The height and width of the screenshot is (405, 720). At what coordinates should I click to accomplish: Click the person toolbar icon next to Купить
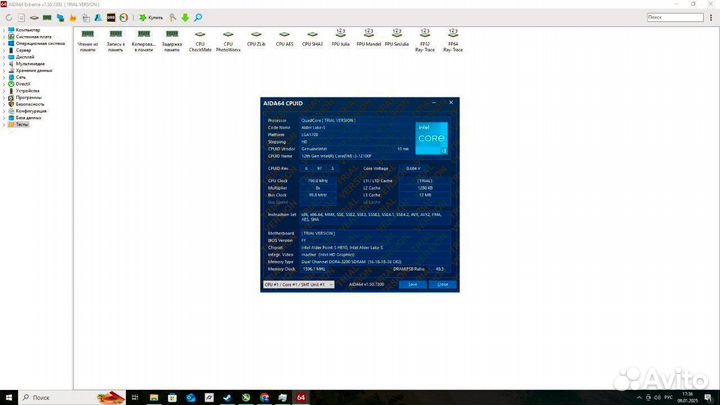172,17
